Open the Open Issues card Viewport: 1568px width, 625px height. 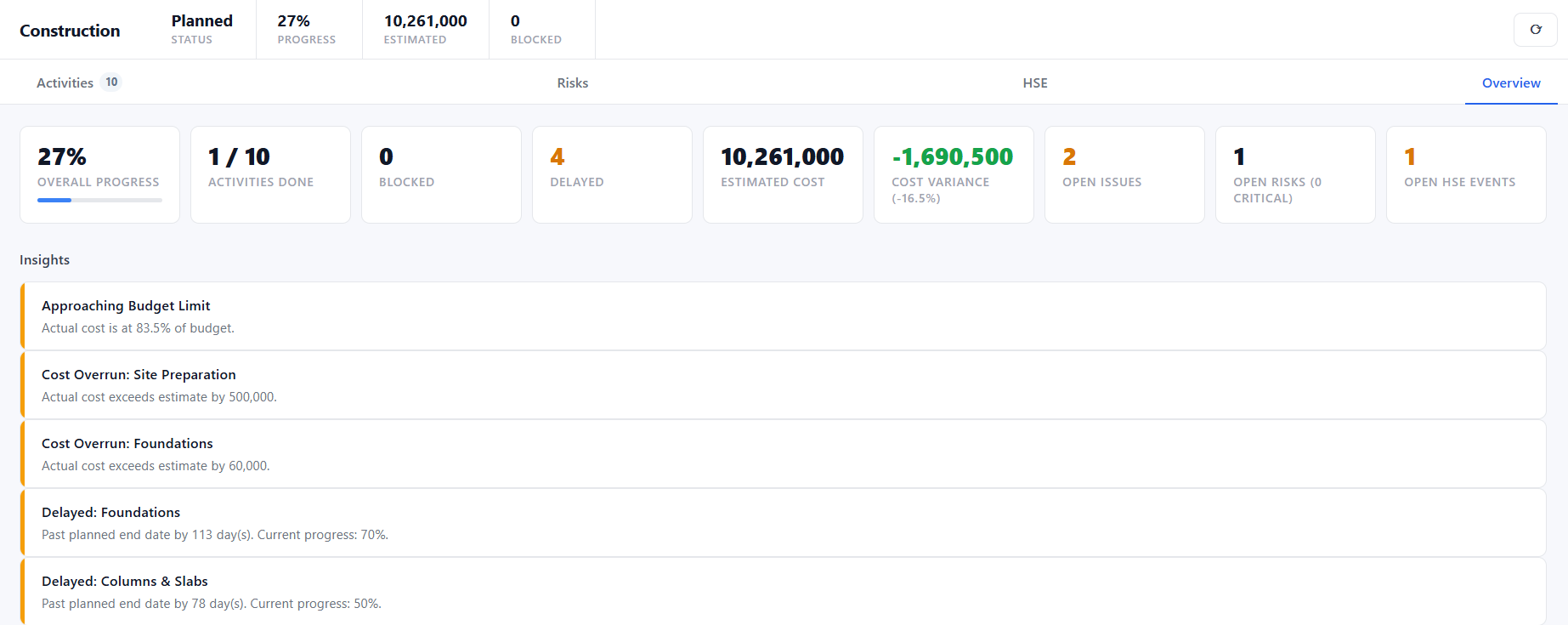click(1124, 175)
